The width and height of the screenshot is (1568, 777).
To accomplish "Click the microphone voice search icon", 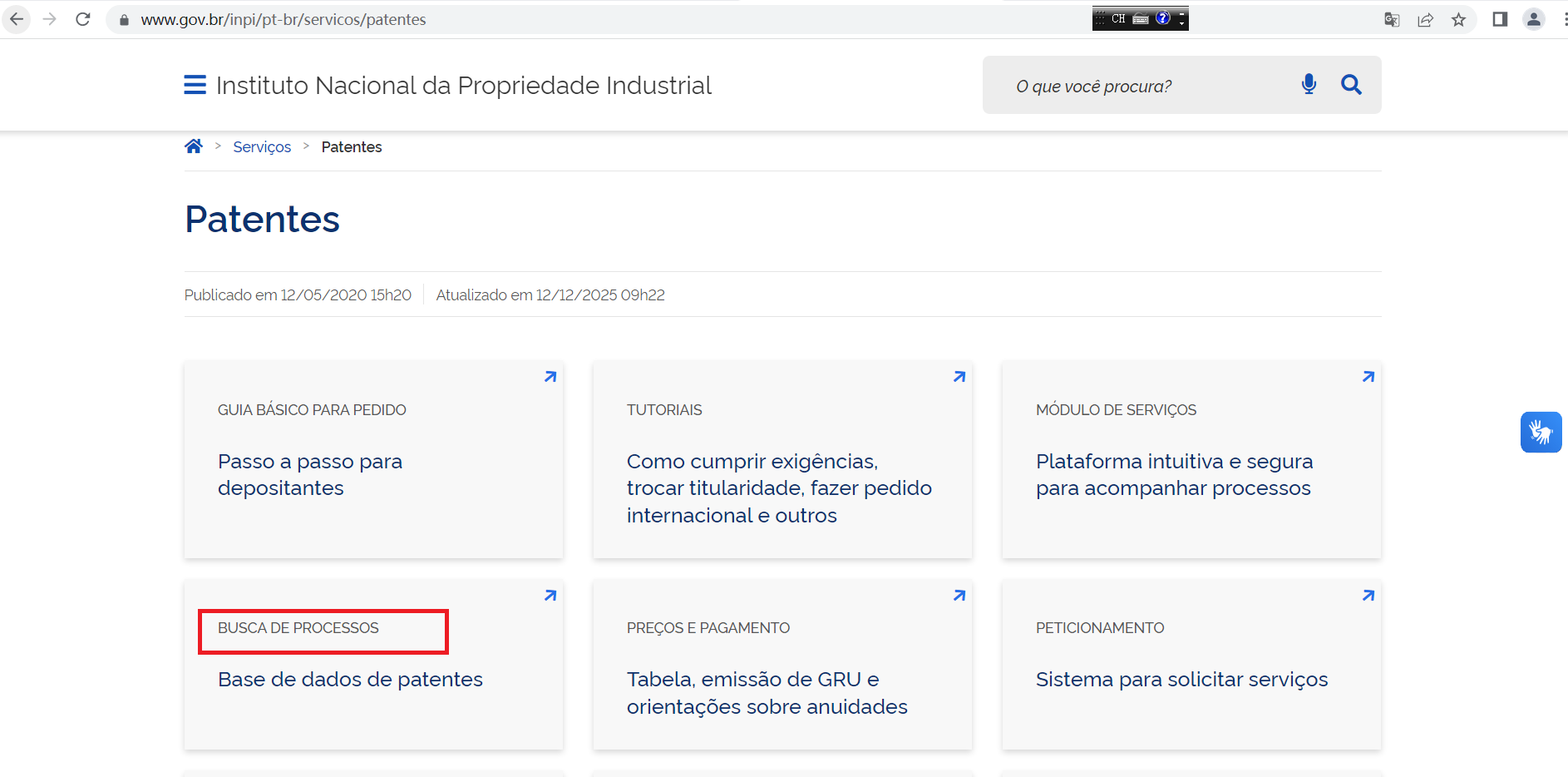I will [x=1309, y=84].
